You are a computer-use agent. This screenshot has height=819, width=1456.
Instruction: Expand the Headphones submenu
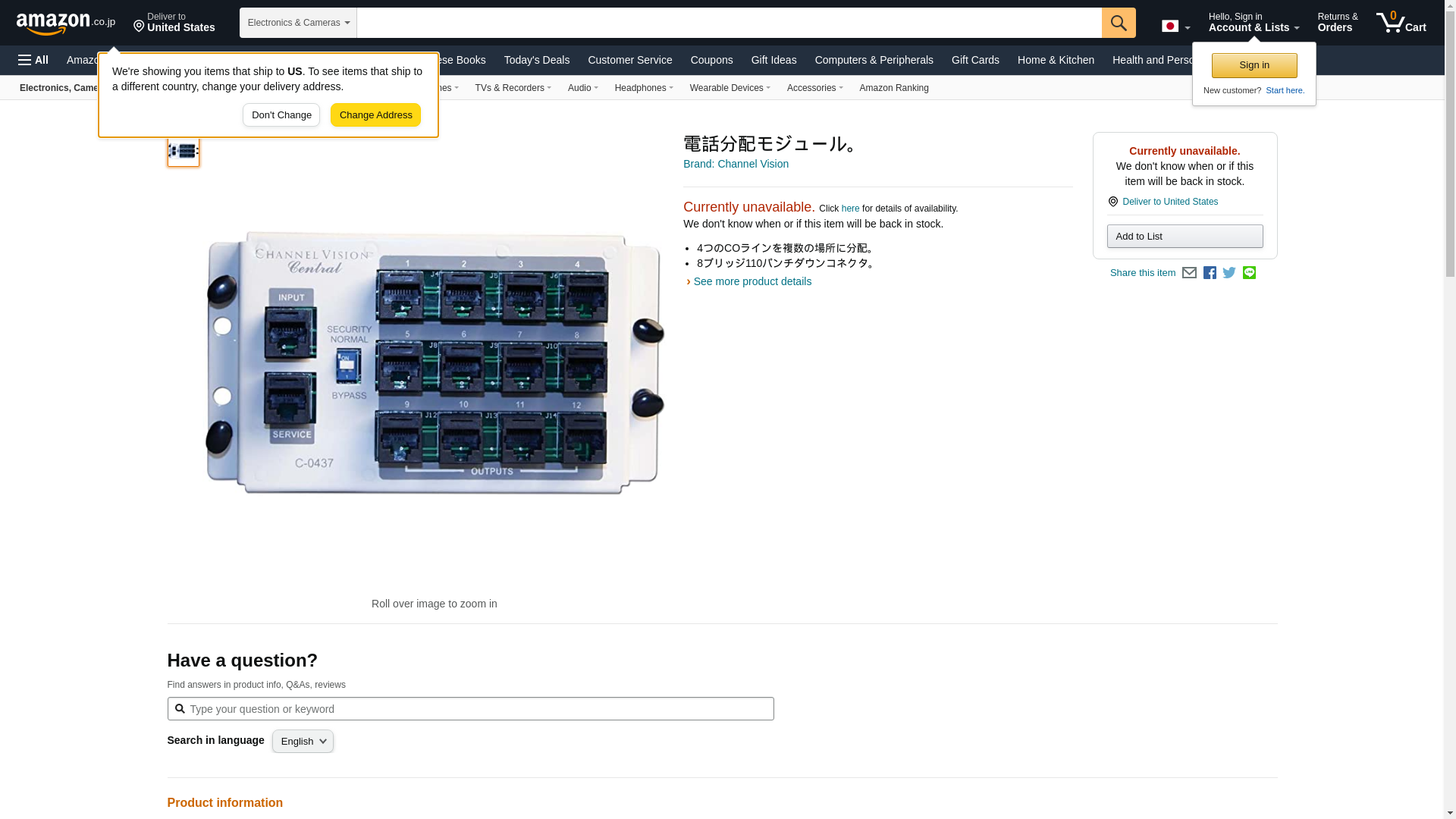[644, 88]
